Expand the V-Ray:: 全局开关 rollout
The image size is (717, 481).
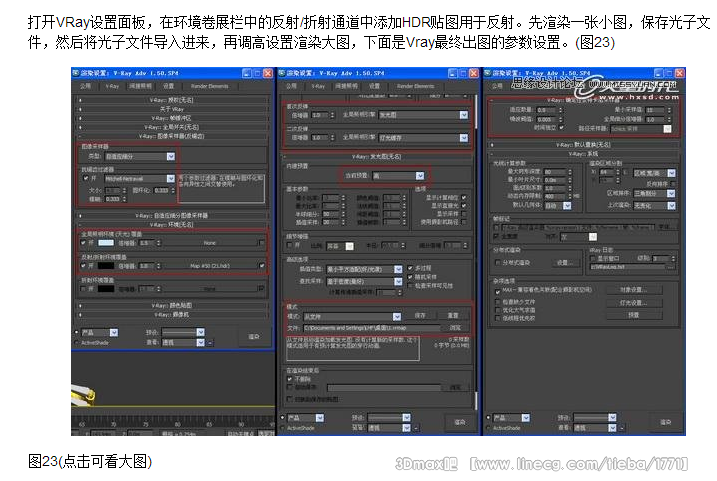tap(171, 127)
